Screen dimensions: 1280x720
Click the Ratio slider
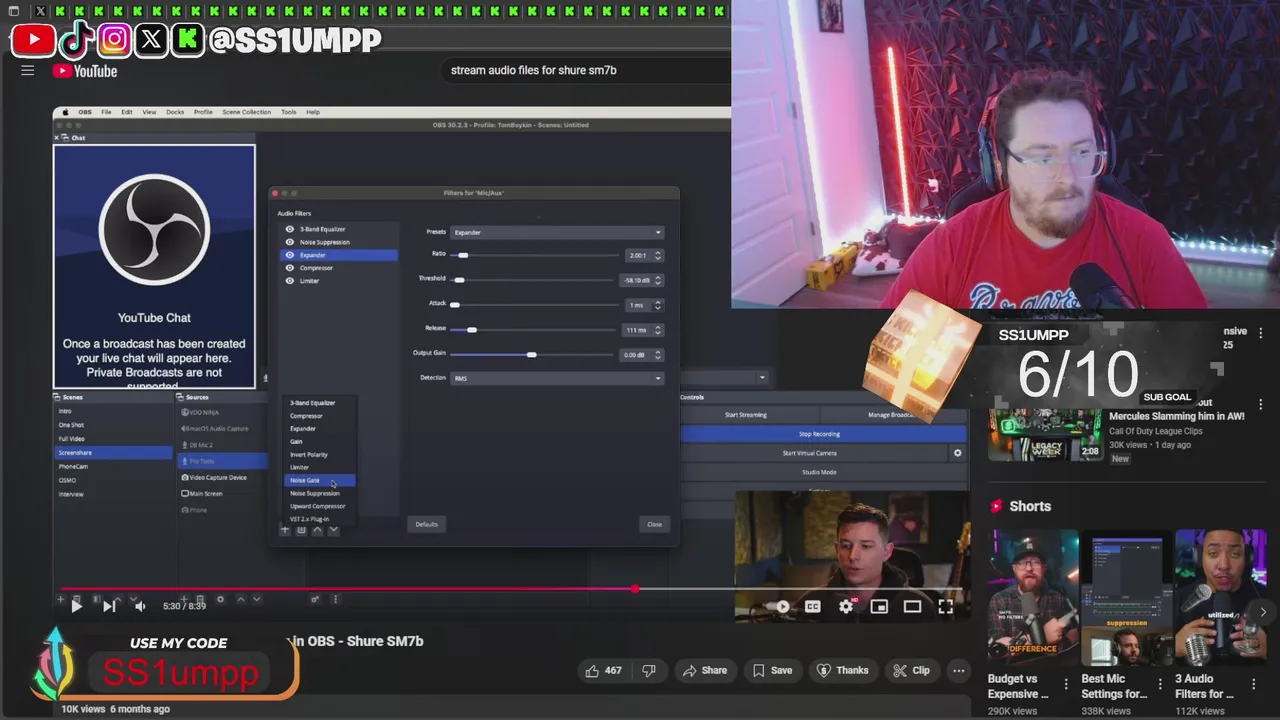click(x=533, y=255)
